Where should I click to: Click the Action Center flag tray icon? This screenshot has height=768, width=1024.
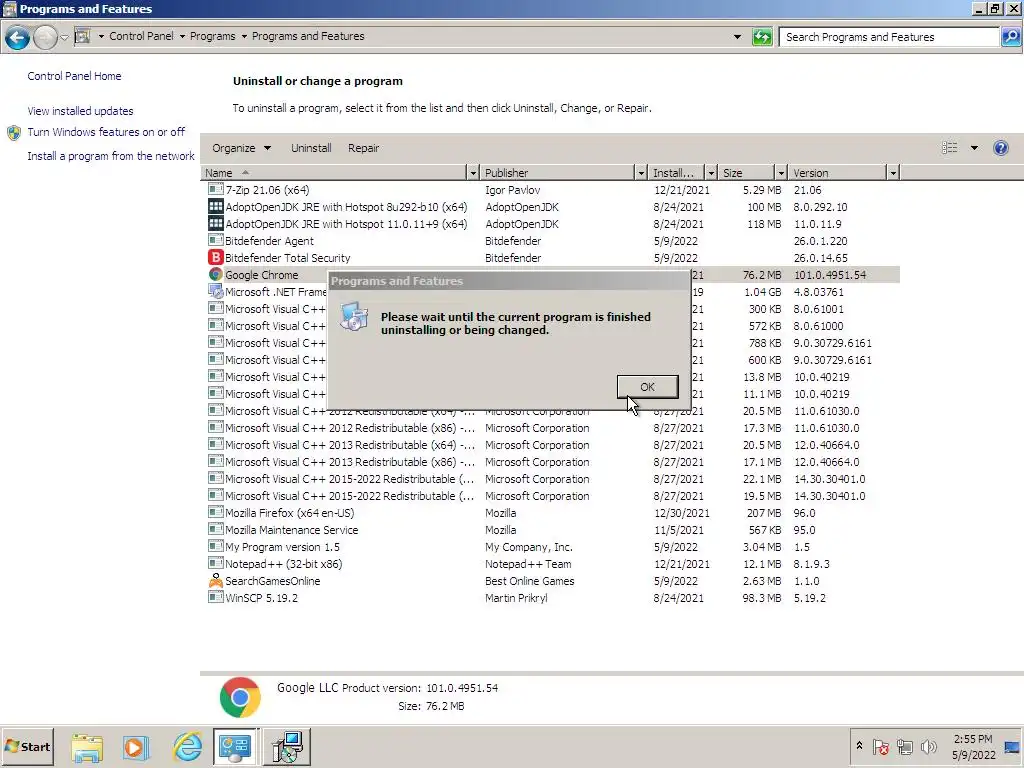pyautogui.click(x=880, y=746)
